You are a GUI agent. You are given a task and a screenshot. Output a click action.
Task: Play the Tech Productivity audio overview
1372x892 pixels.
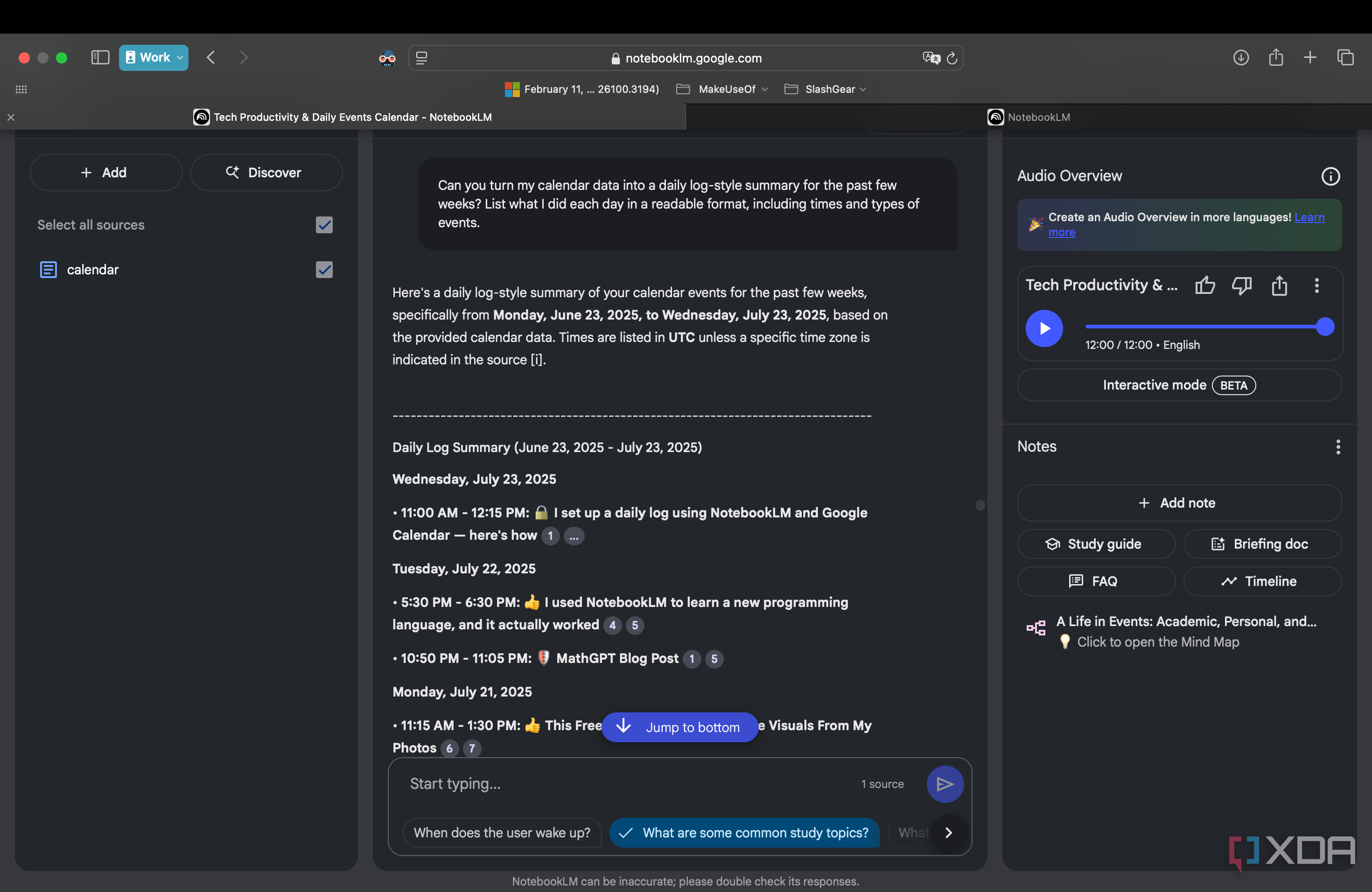[x=1044, y=328]
